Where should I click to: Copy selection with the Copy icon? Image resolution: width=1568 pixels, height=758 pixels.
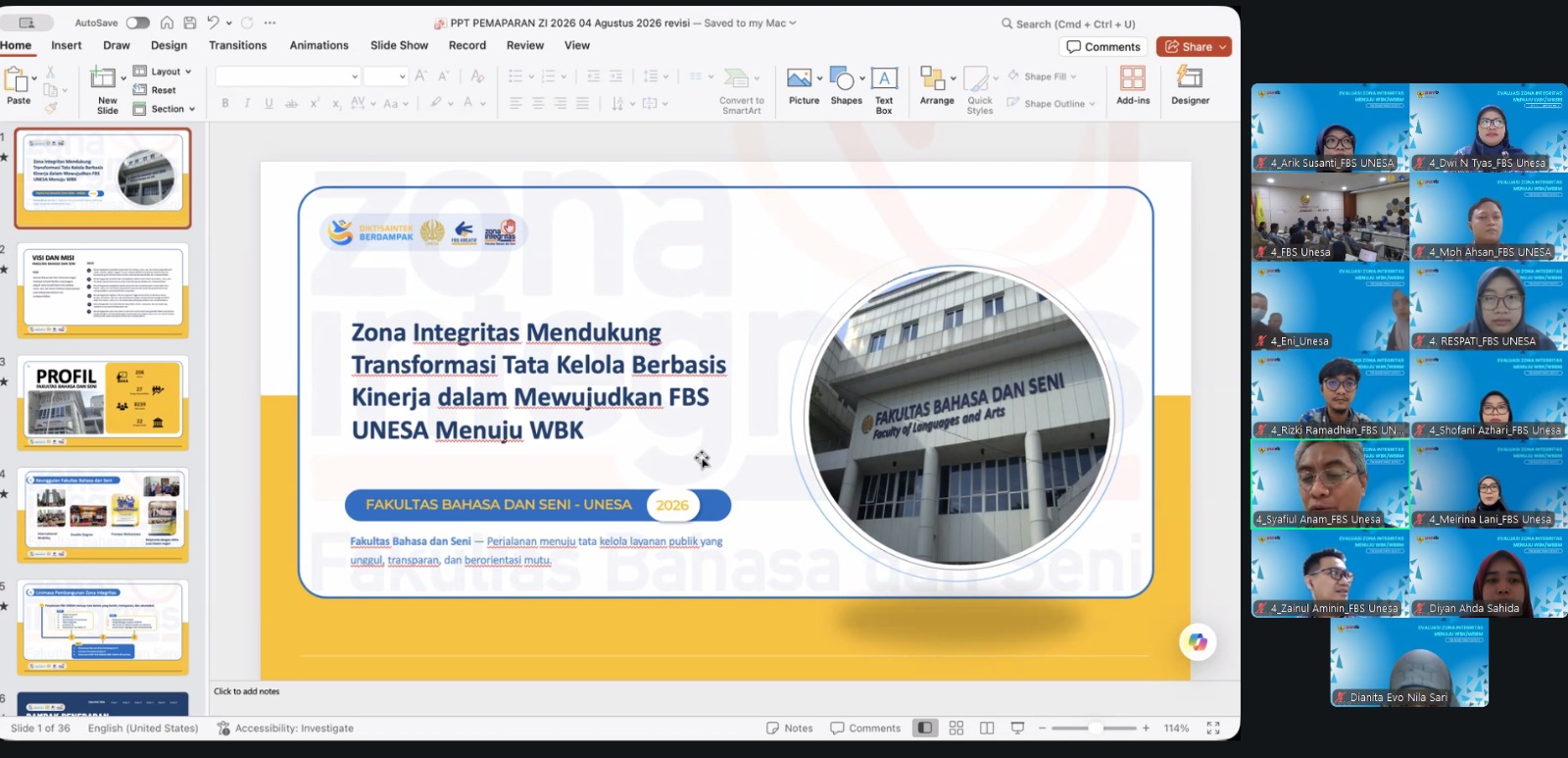point(50,89)
